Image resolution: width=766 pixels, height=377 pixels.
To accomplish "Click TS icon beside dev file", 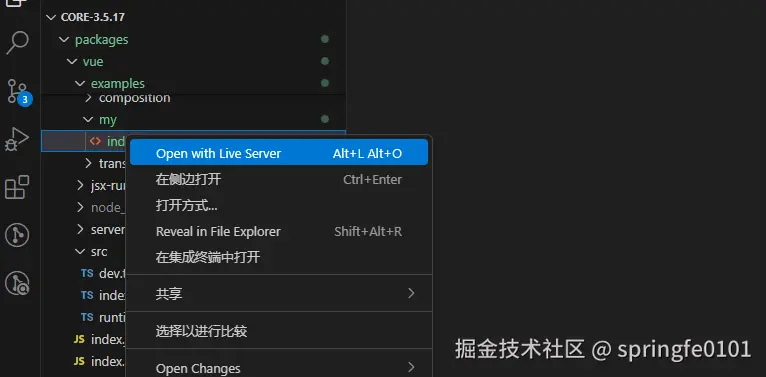I will click(87, 273).
